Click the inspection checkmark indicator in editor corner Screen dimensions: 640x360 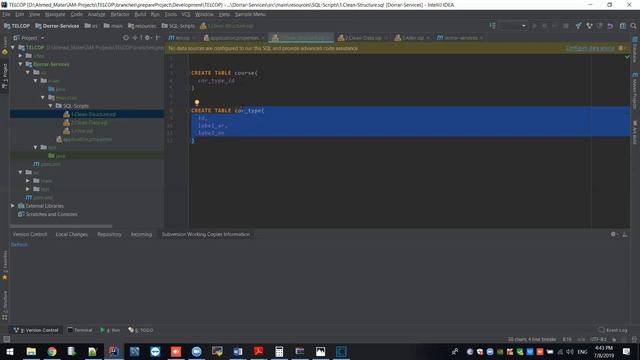[627, 57]
